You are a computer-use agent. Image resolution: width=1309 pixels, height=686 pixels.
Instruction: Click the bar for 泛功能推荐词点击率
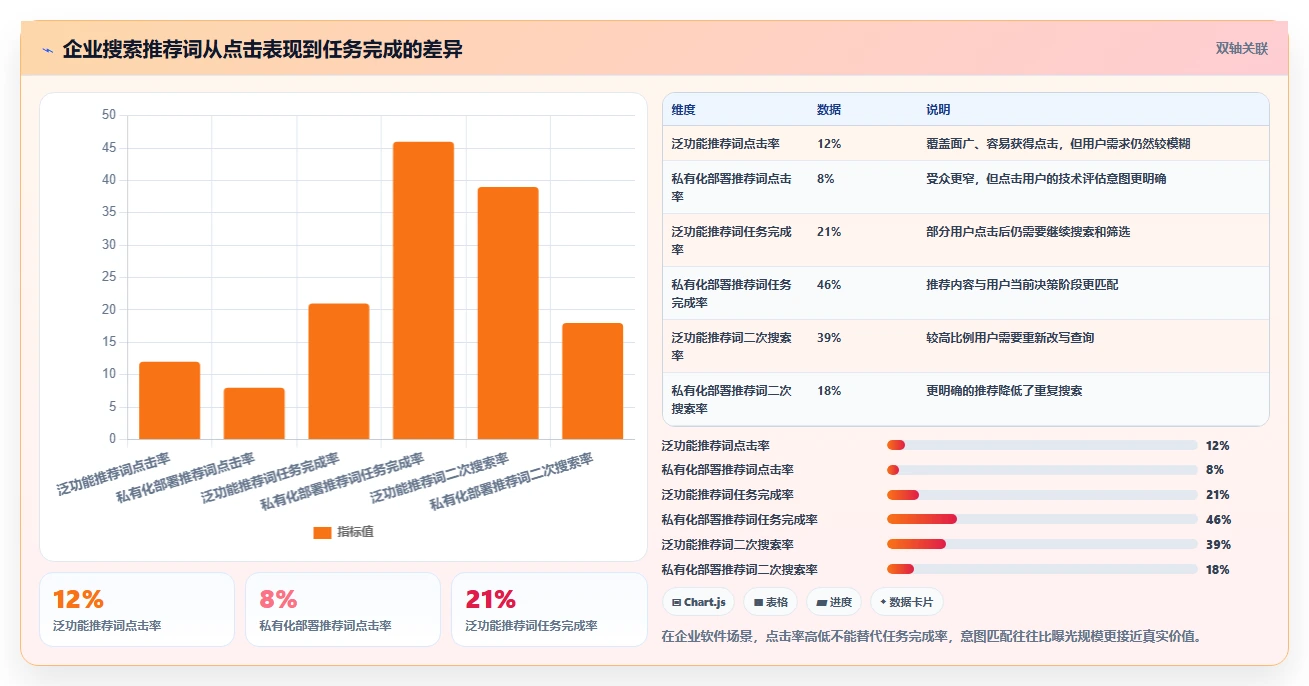tap(169, 400)
